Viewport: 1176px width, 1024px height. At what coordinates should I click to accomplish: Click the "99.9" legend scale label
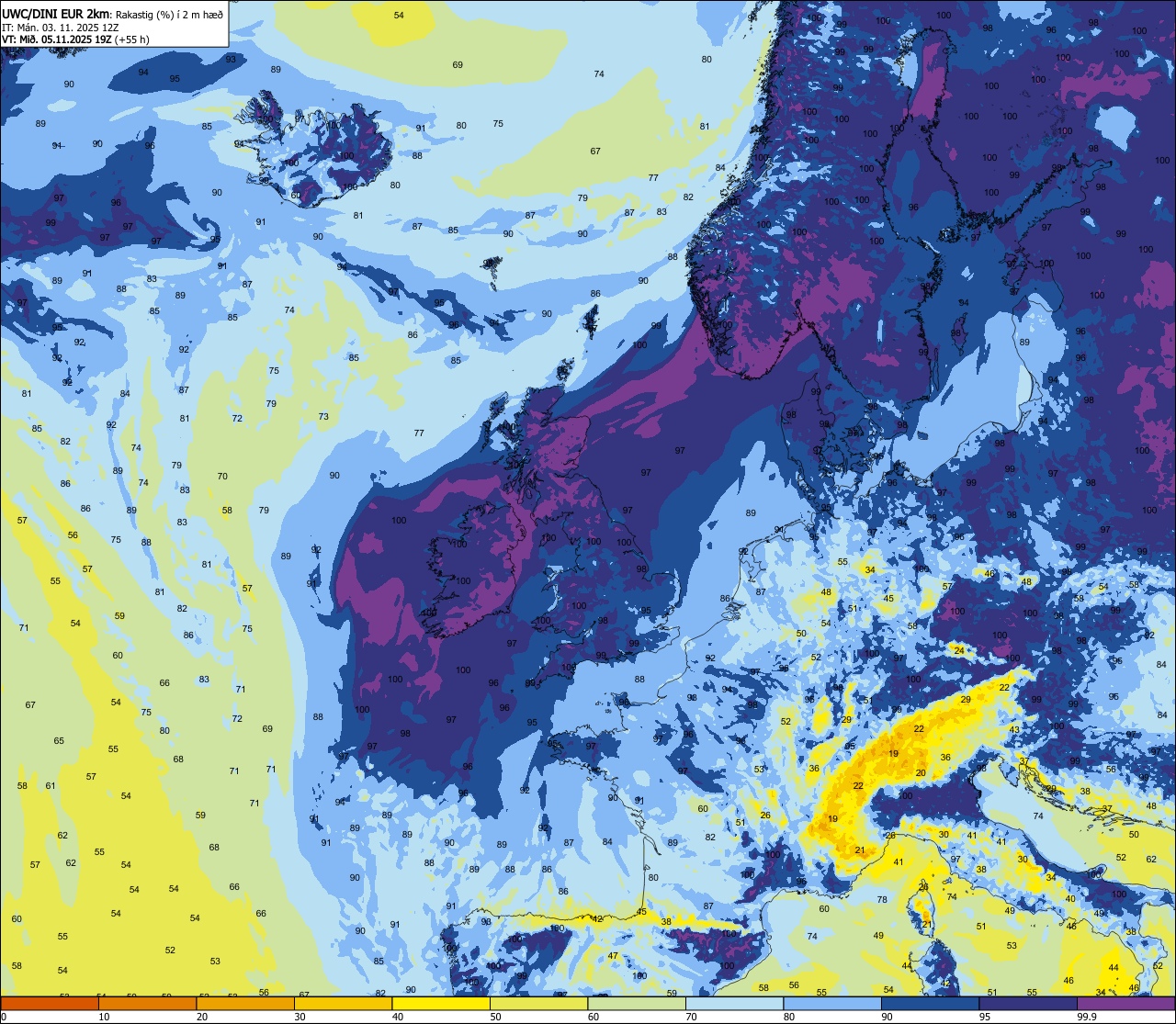[1087, 1017]
